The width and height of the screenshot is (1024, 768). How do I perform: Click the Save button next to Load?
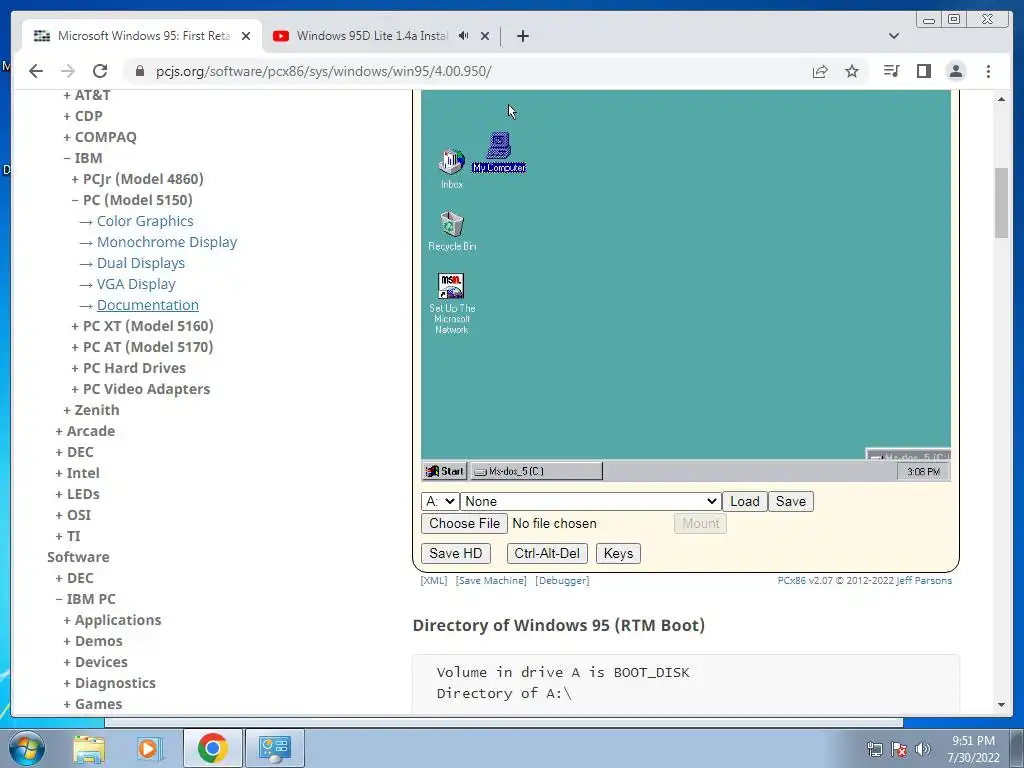790,502
